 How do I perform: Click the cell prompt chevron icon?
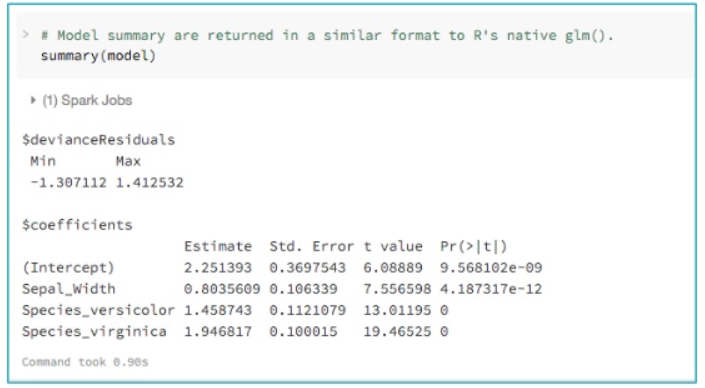click(x=26, y=35)
